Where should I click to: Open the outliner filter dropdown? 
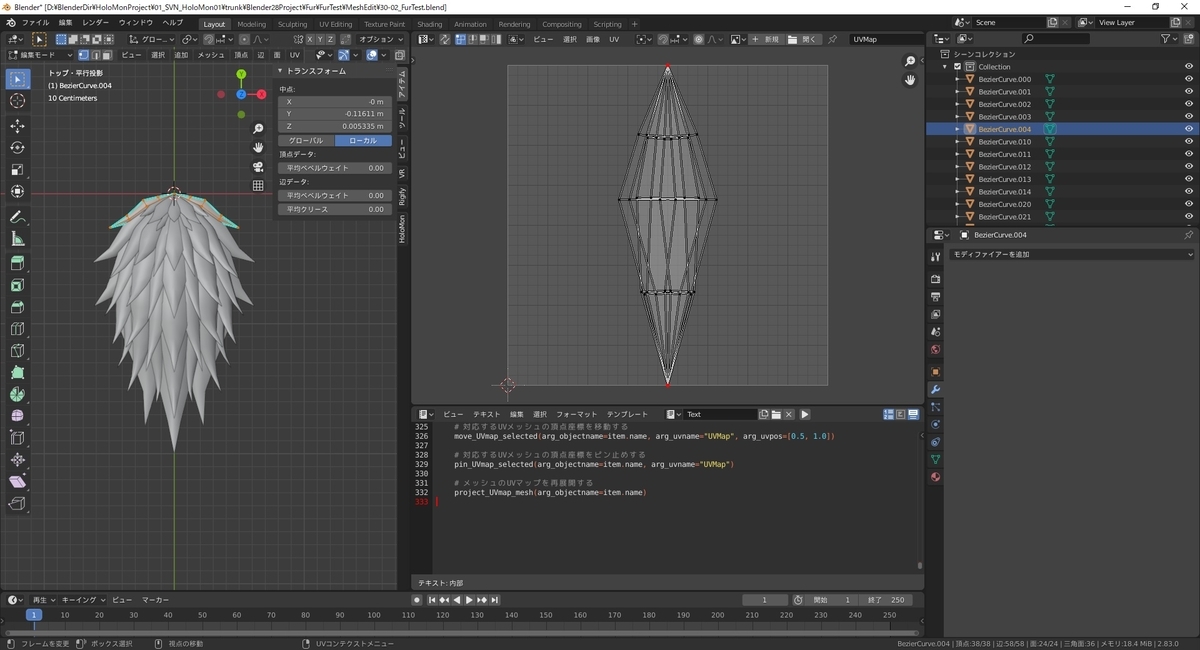(x=1169, y=38)
